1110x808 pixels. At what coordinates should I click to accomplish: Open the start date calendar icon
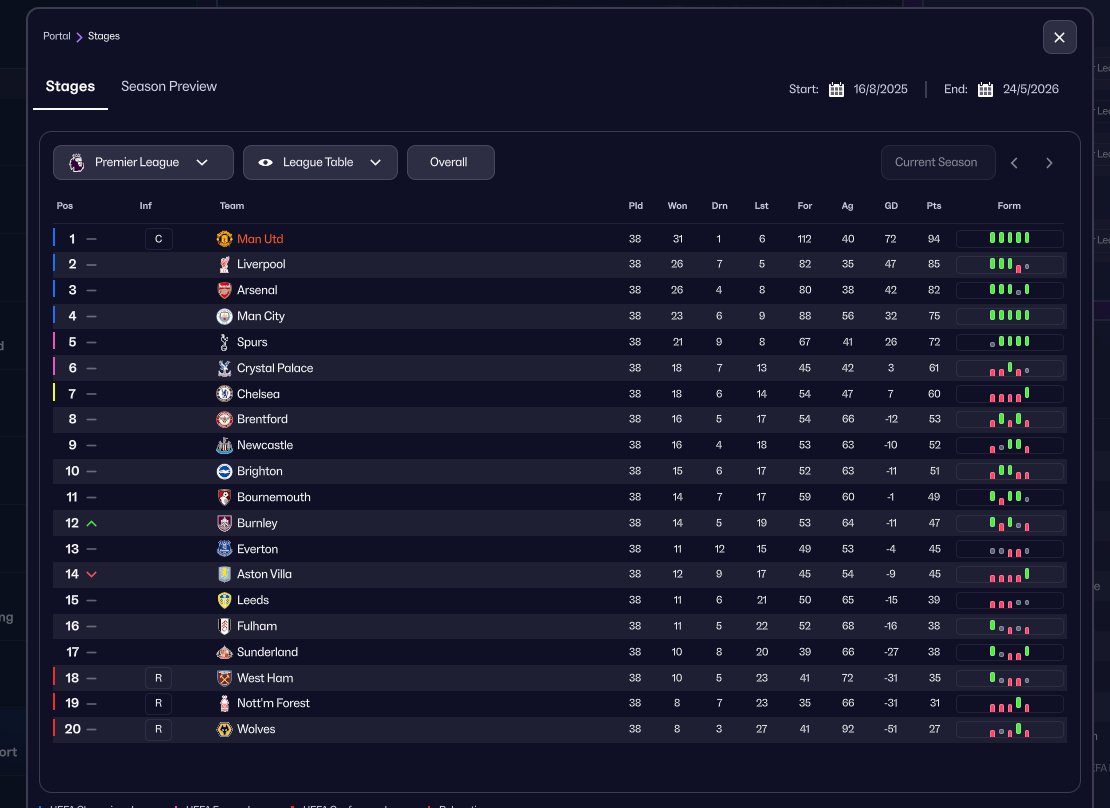(x=837, y=89)
